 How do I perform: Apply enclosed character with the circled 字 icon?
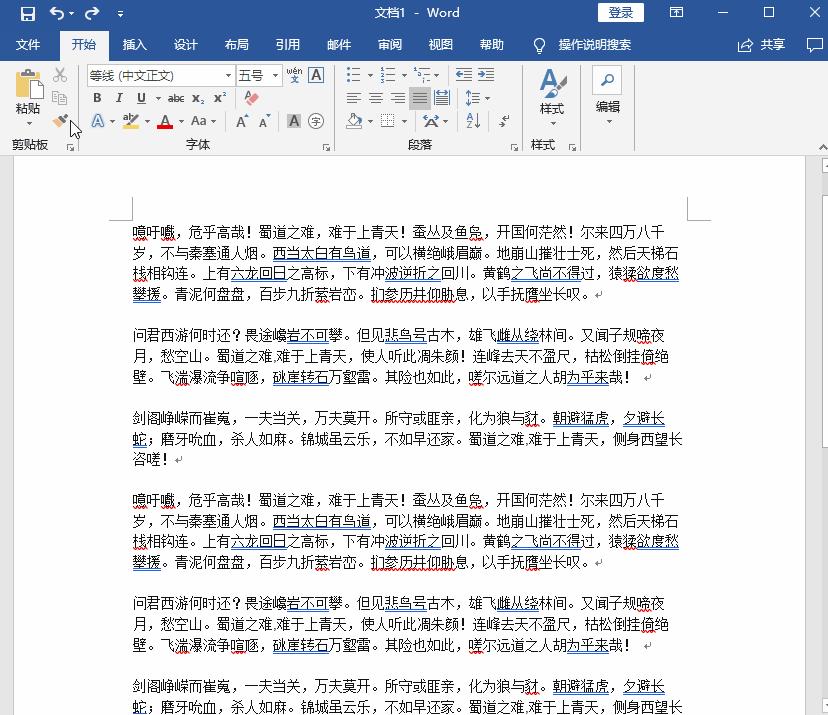point(316,121)
